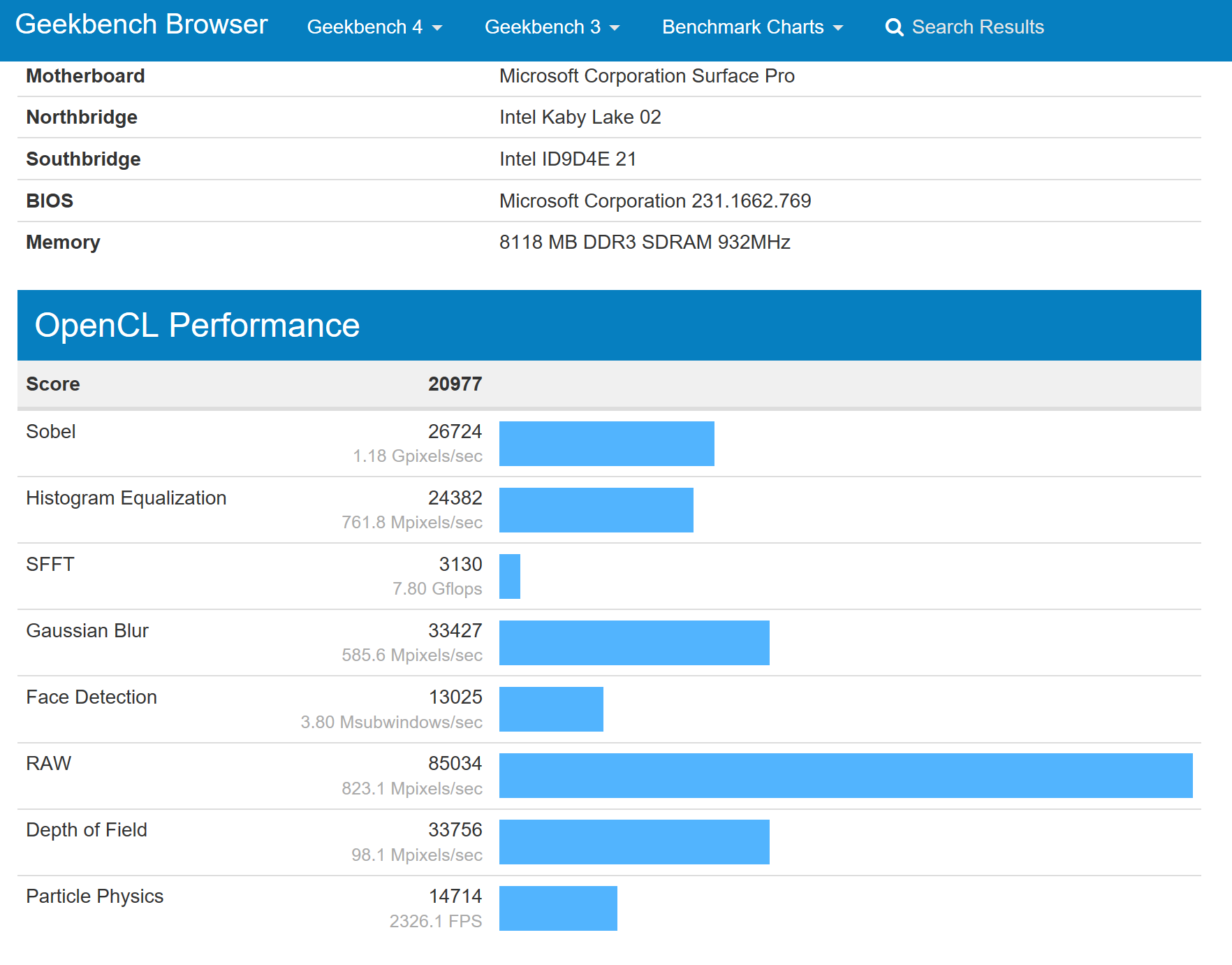1232x965 pixels.
Task: Click the OpenCL Performance heading
Action: tap(197, 325)
